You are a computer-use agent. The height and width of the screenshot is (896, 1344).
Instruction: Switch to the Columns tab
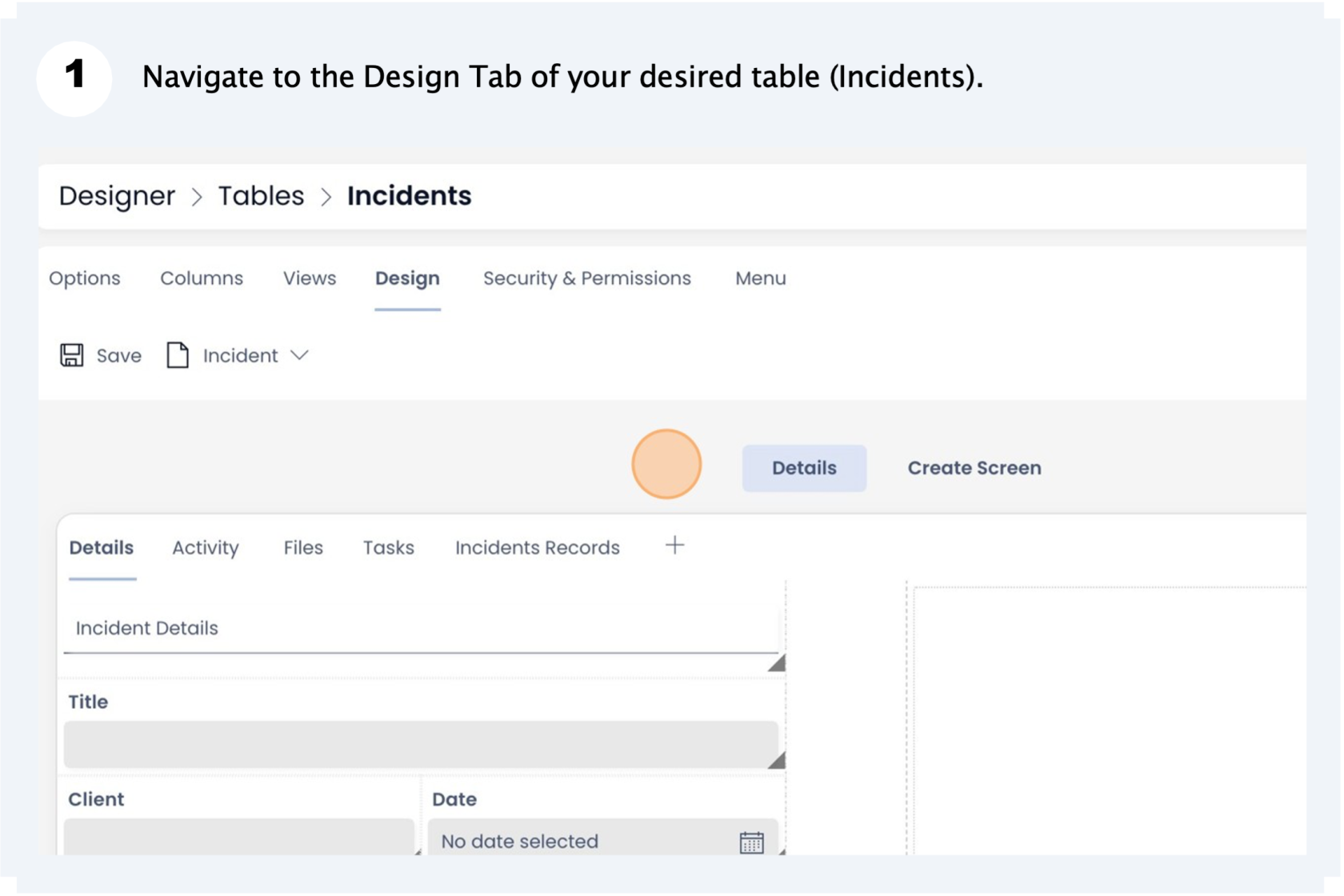[202, 278]
